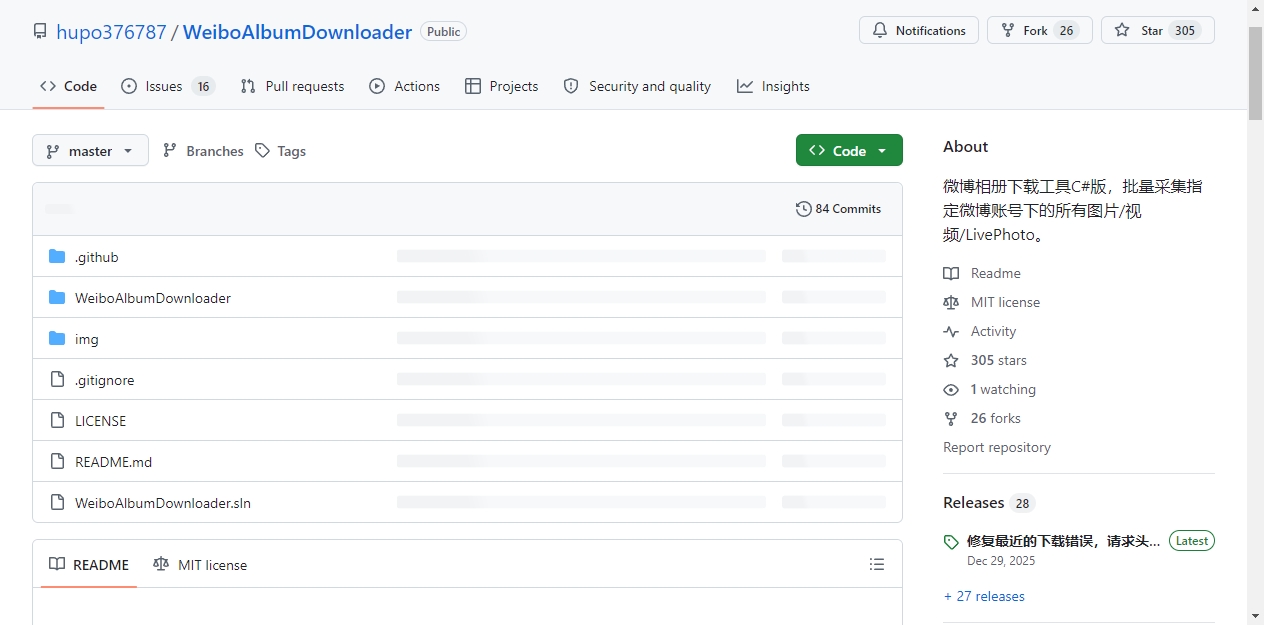Open the README.md file

point(113,462)
